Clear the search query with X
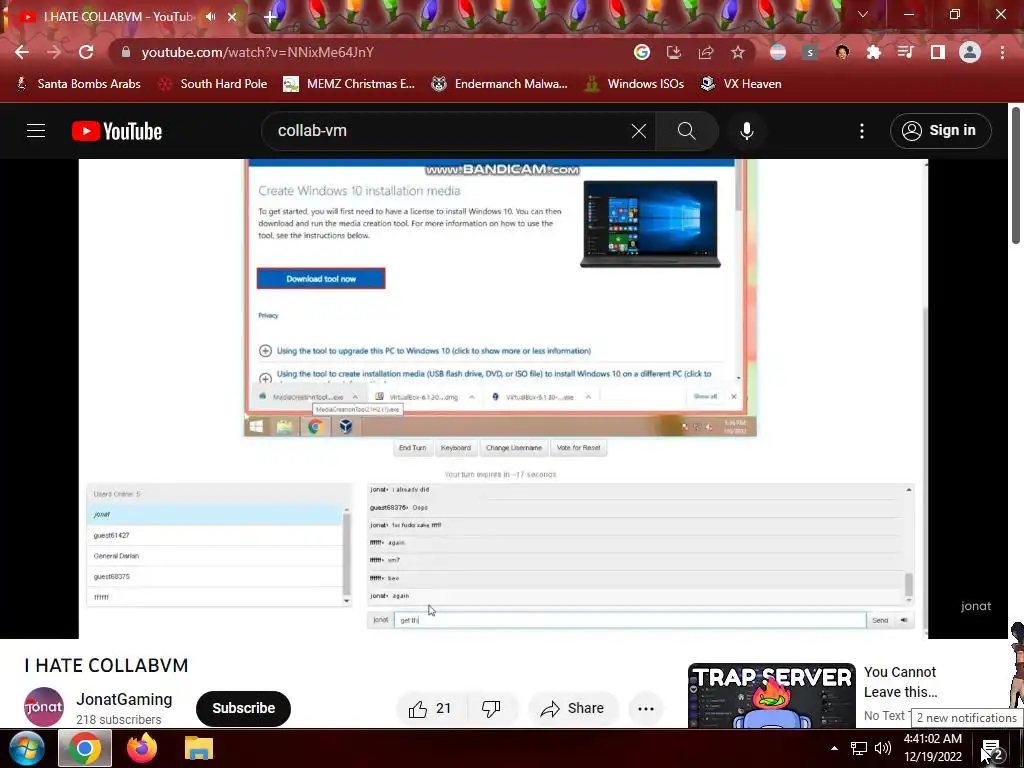1024x768 pixels. [639, 131]
